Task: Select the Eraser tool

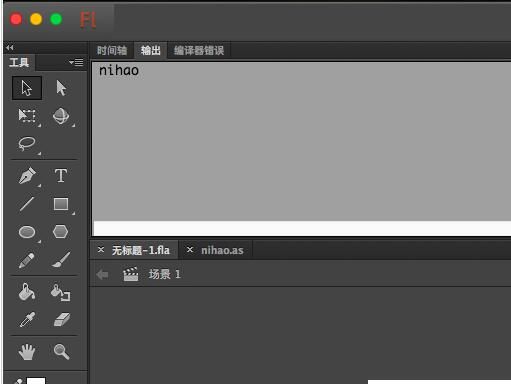Action: [x=62, y=319]
